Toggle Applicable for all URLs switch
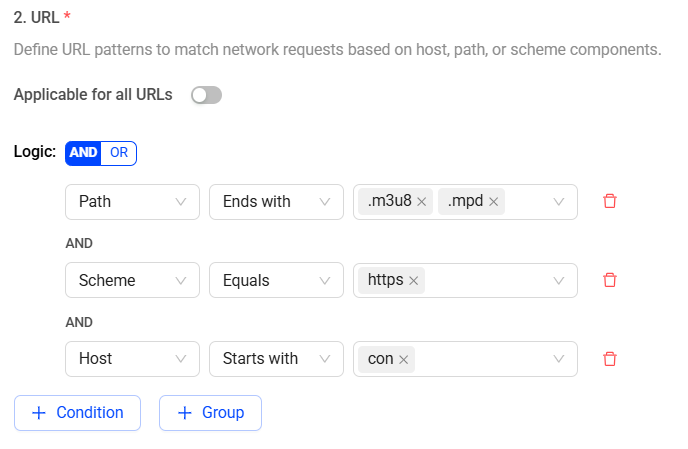Screen dimensions: 688x449 tap(206, 95)
